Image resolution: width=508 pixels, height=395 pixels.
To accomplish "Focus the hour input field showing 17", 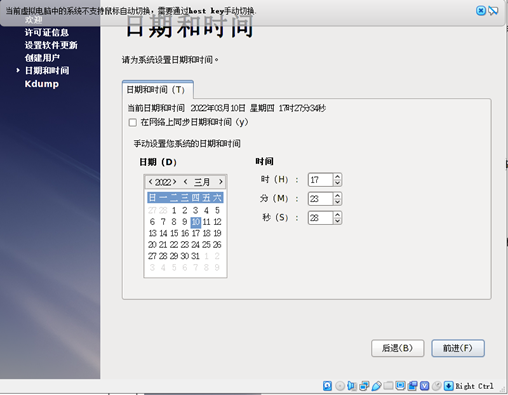I will tap(320, 180).
